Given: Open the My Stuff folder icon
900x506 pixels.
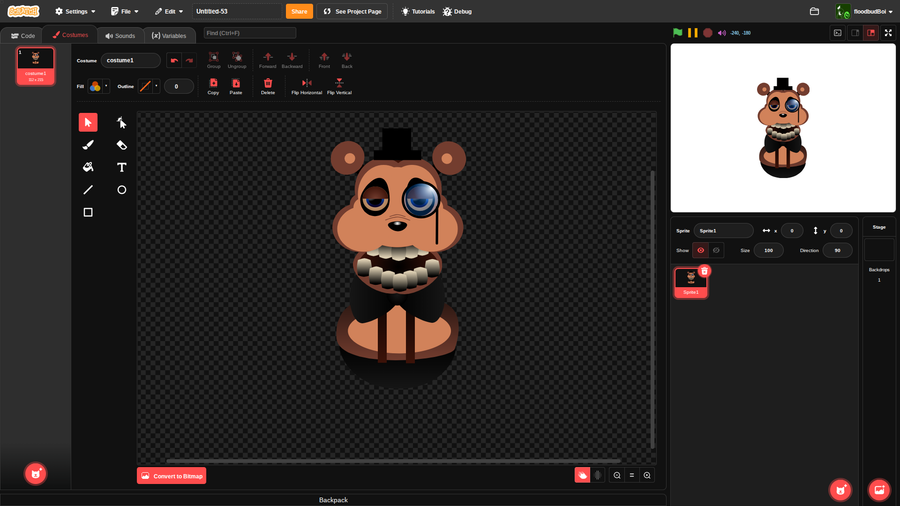Looking at the screenshot, I should pos(814,11).
